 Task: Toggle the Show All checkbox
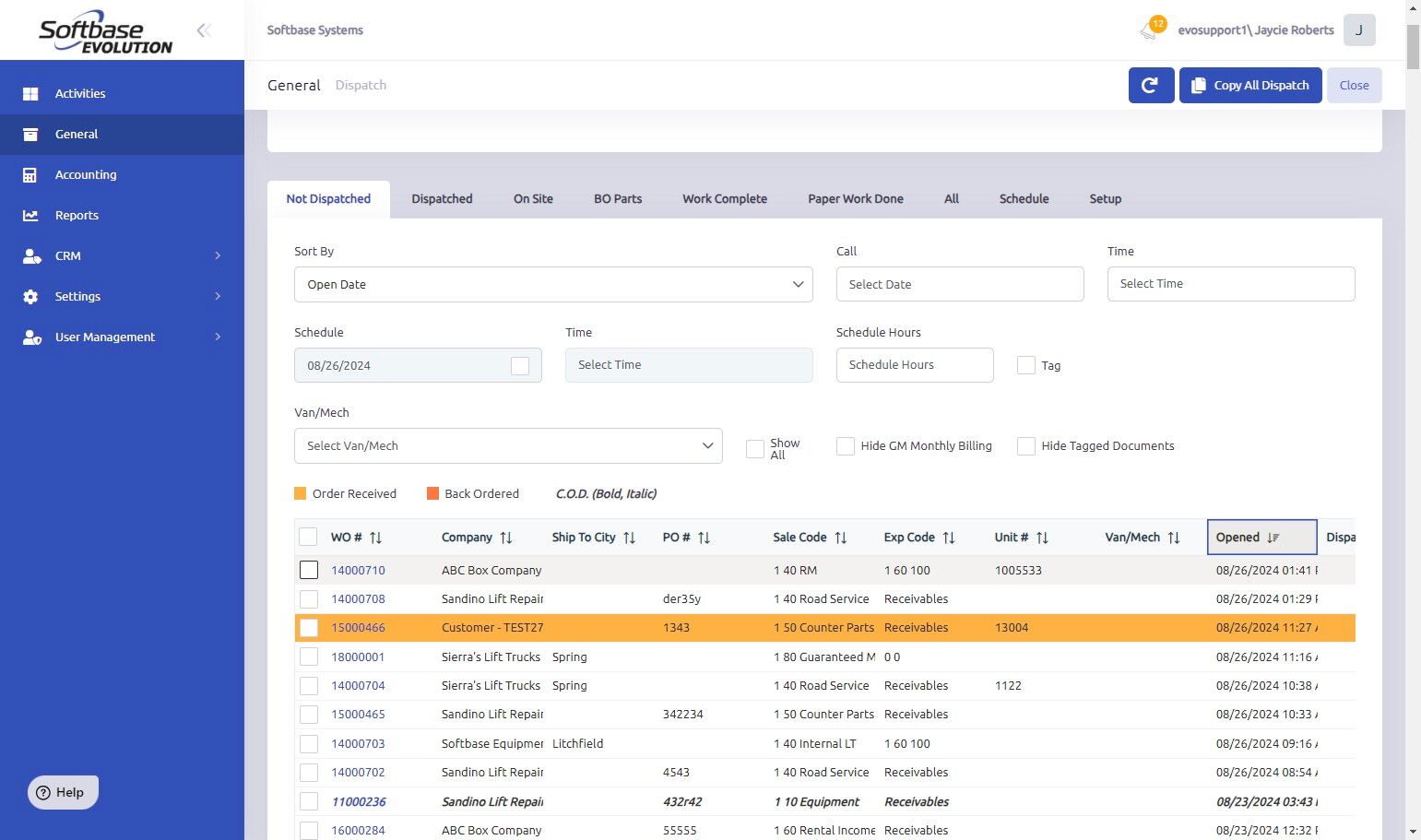[x=754, y=449]
